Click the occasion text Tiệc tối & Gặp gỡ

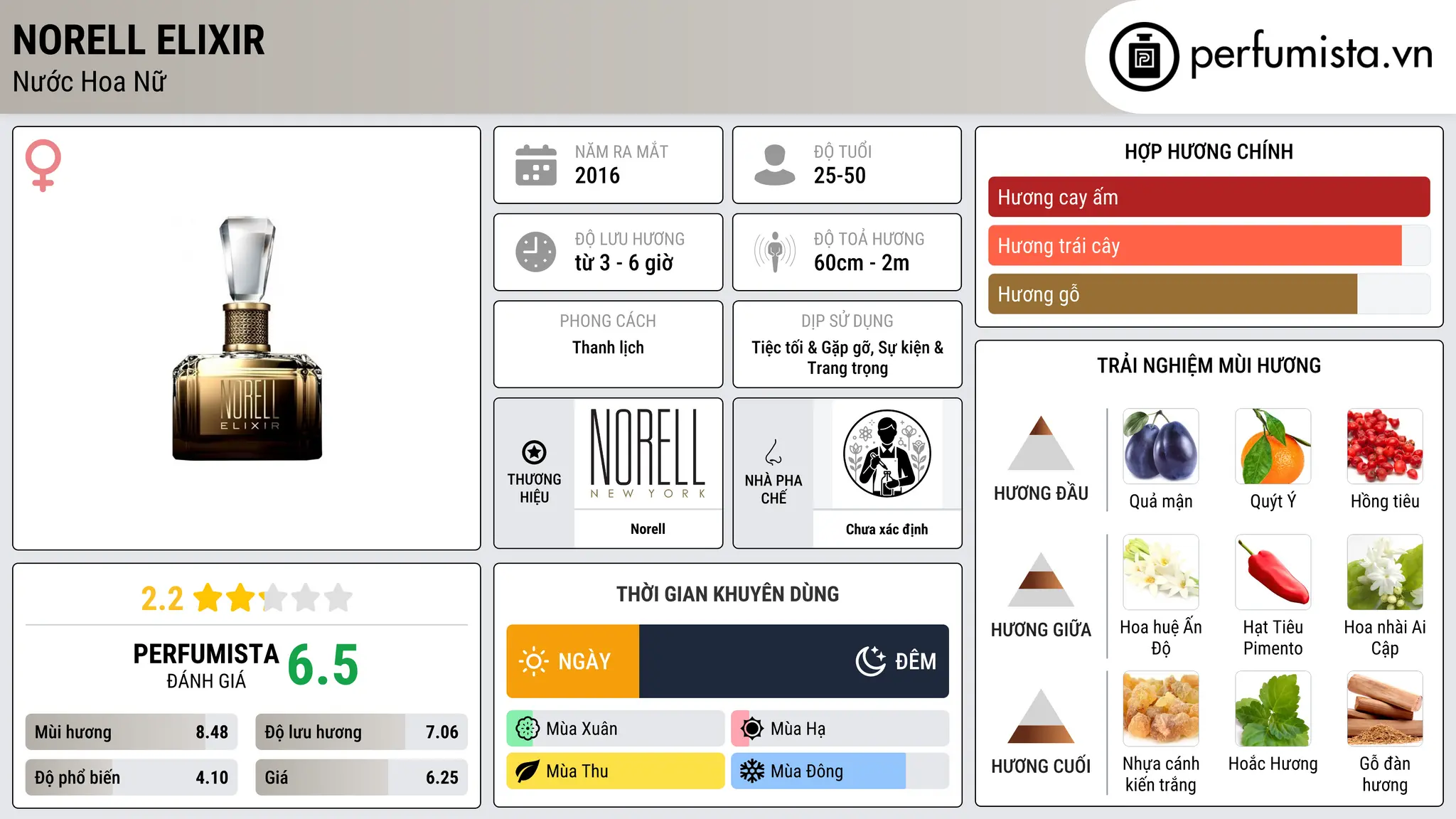pos(811,348)
